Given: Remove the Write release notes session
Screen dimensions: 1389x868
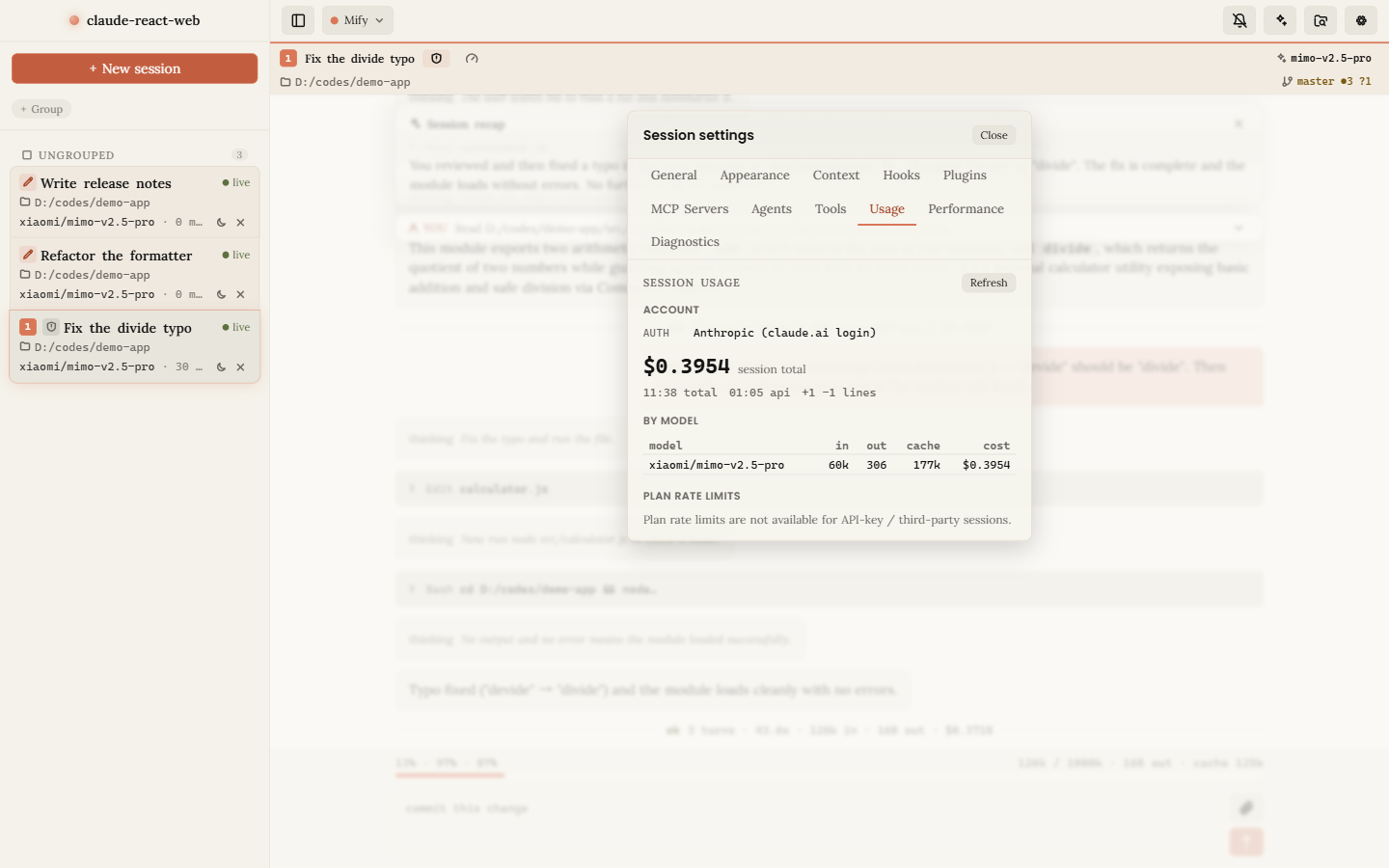Looking at the screenshot, I should click(x=240, y=223).
